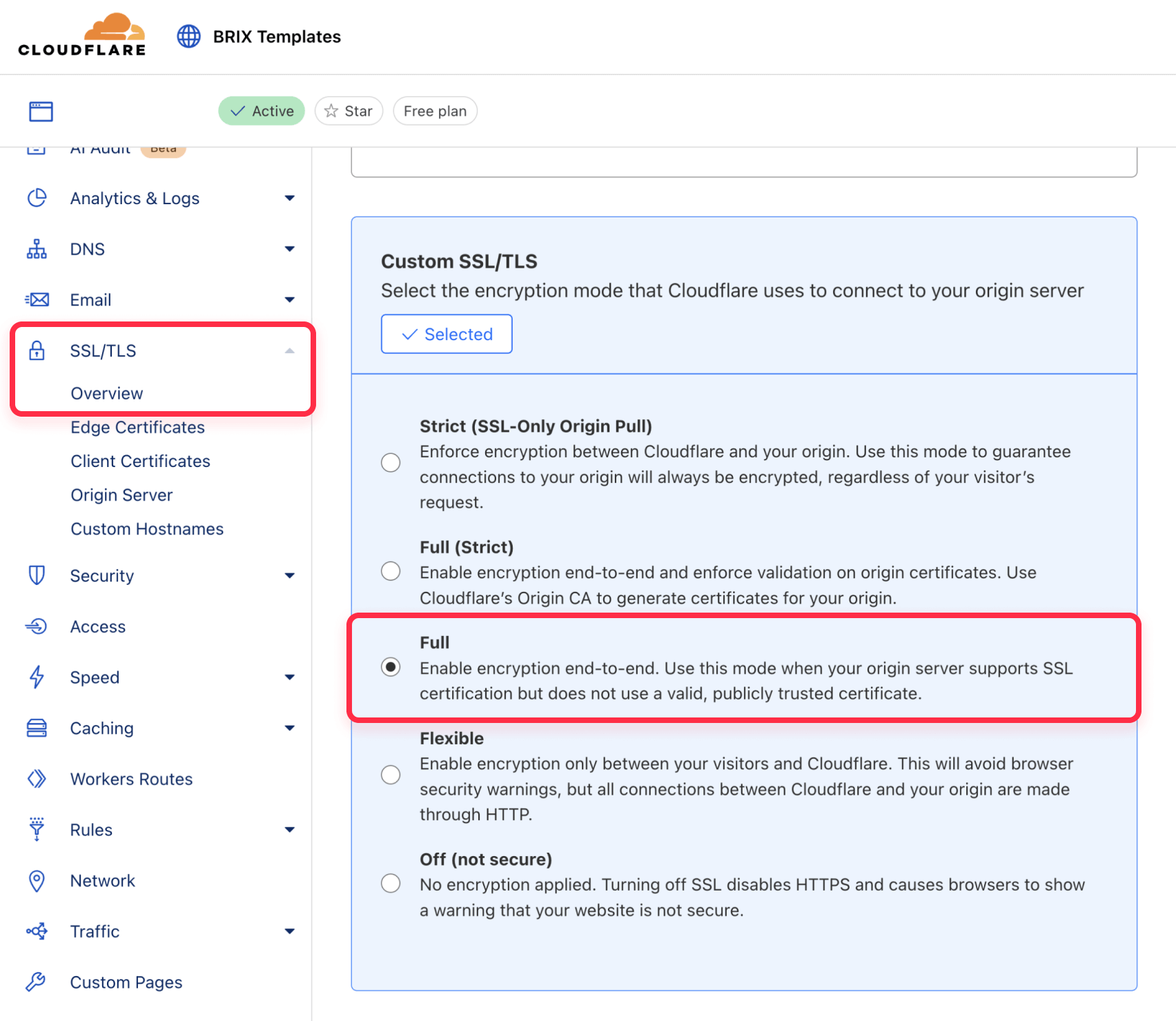Click the Access arrow-circle icon

(x=37, y=626)
